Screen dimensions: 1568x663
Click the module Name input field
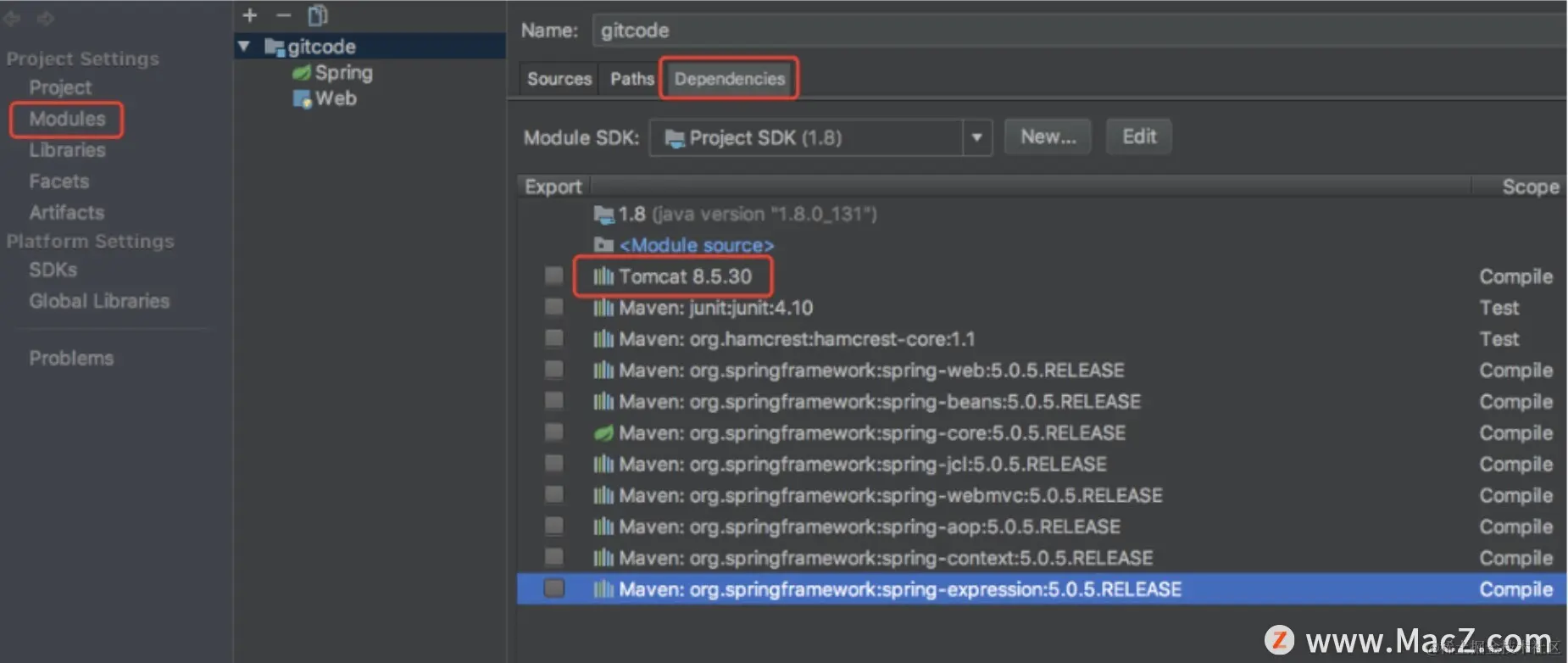click(1078, 31)
